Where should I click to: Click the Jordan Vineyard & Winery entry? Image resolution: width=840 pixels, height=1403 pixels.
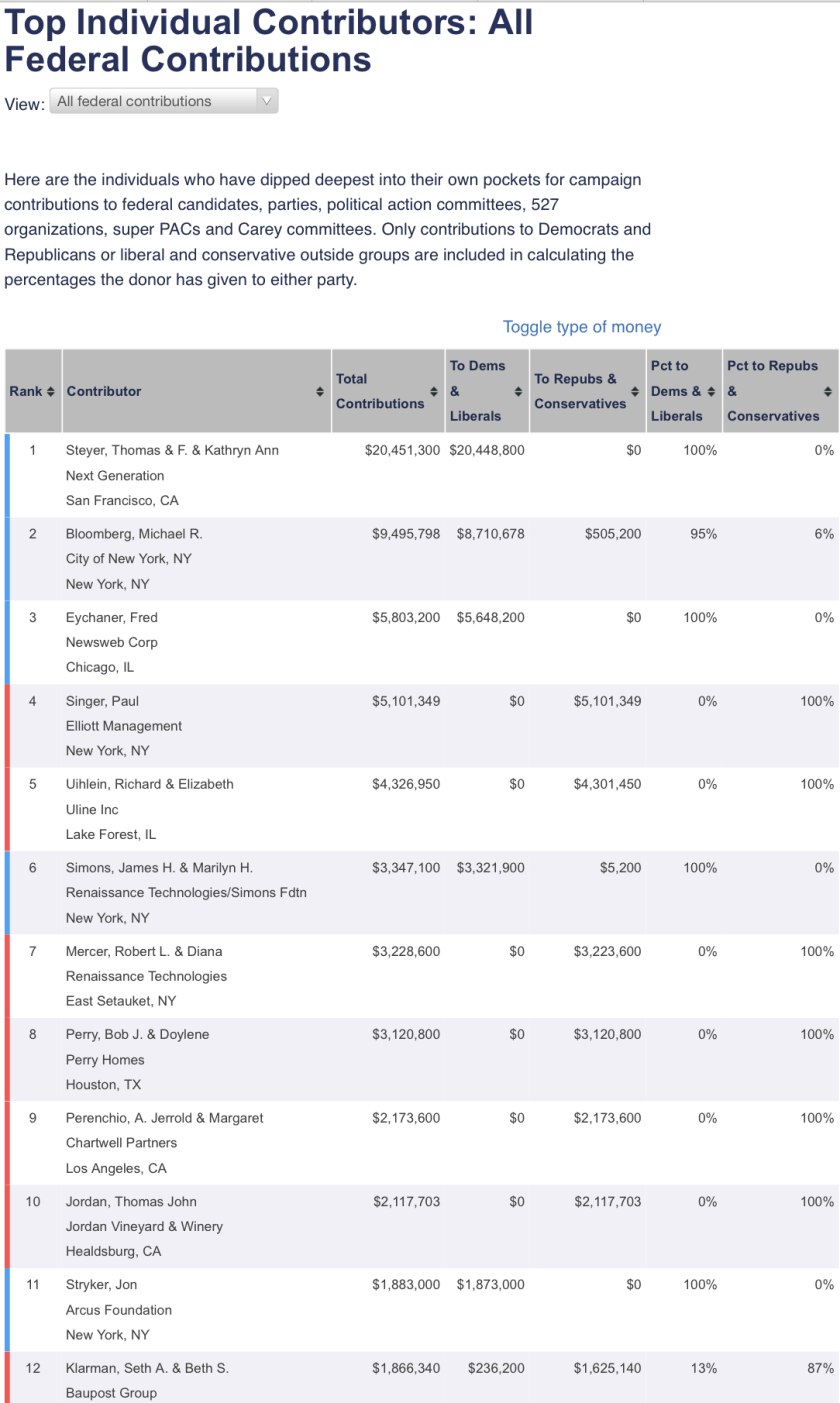(x=144, y=1226)
